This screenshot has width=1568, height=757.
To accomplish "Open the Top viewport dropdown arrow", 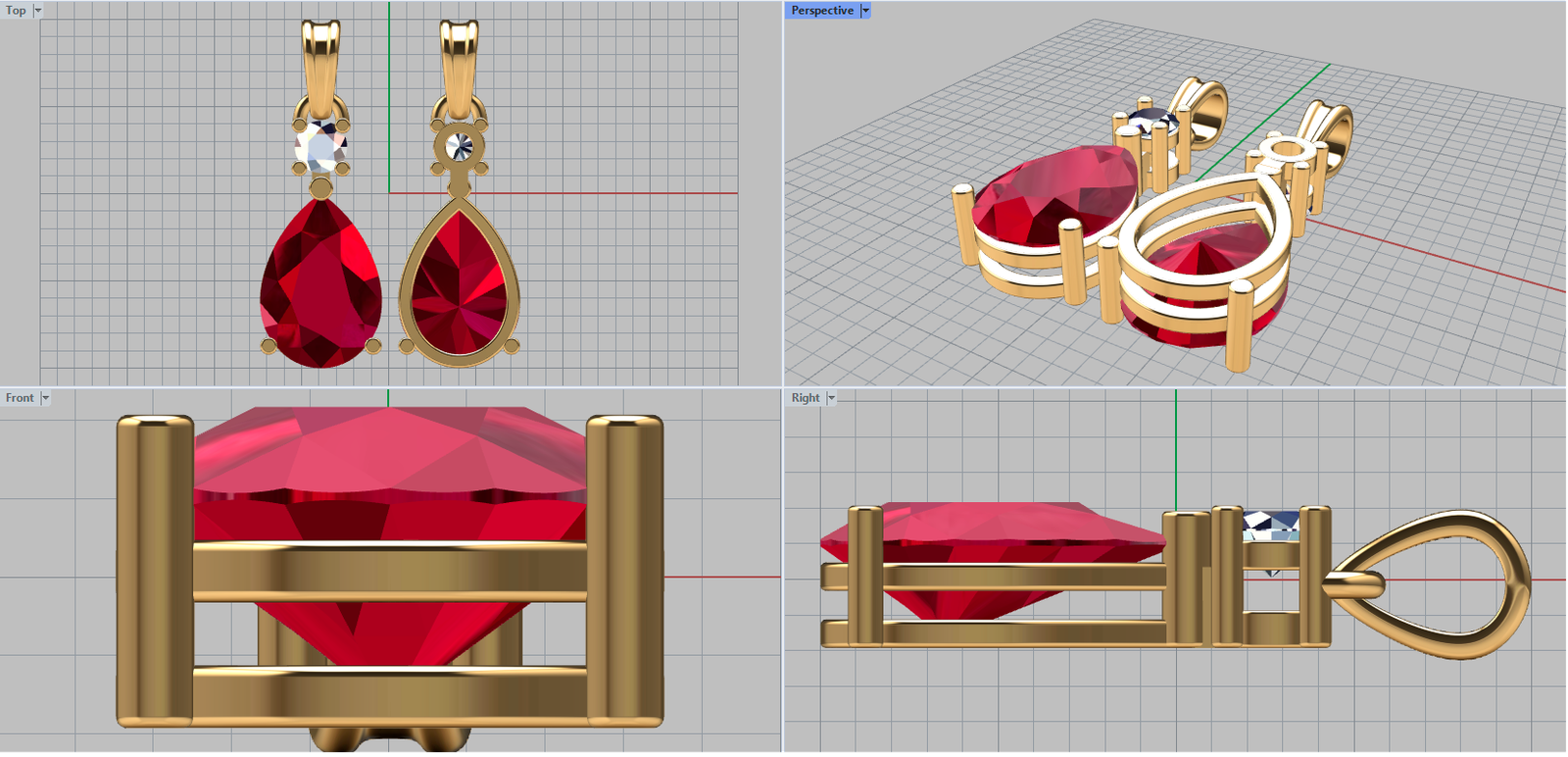I will coord(38,11).
